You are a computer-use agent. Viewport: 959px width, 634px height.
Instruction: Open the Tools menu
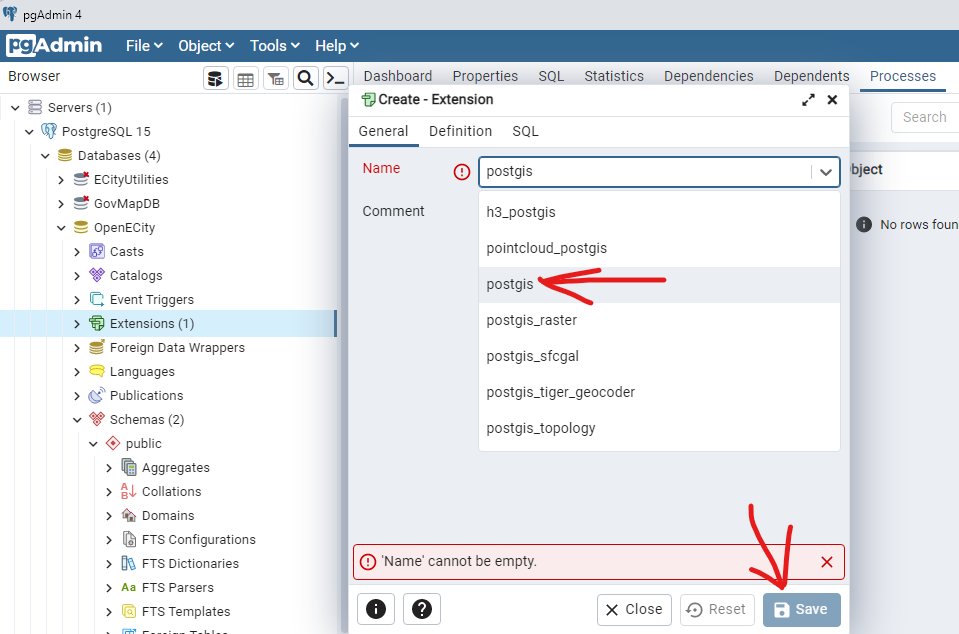click(275, 45)
